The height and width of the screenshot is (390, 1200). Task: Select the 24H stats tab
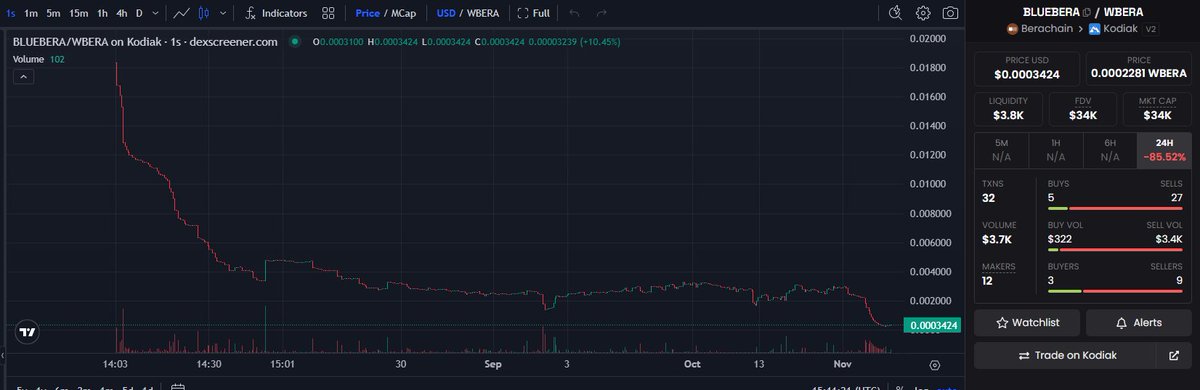1164,151
